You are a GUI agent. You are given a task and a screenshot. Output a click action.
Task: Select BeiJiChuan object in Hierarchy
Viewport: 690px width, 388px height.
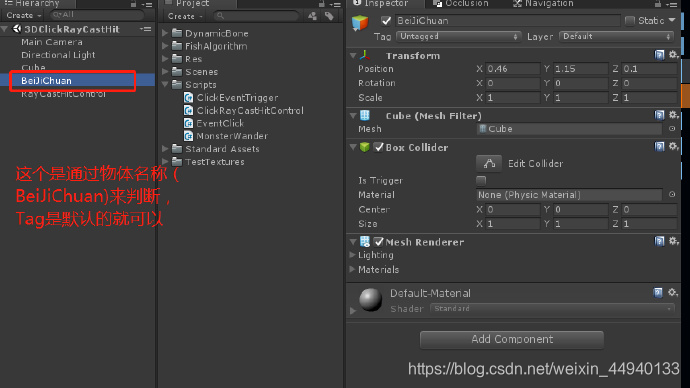point(77,81)
